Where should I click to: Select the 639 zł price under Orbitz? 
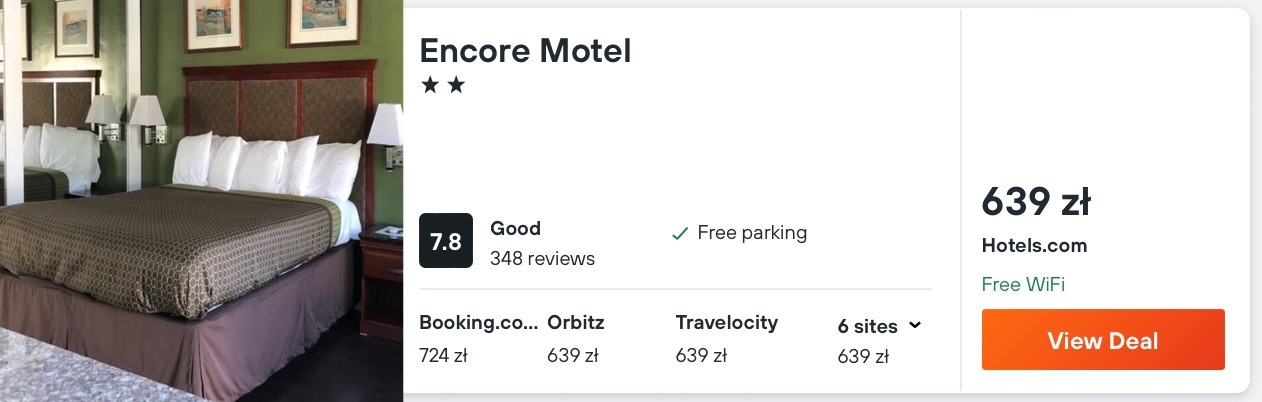coord(572,356)
